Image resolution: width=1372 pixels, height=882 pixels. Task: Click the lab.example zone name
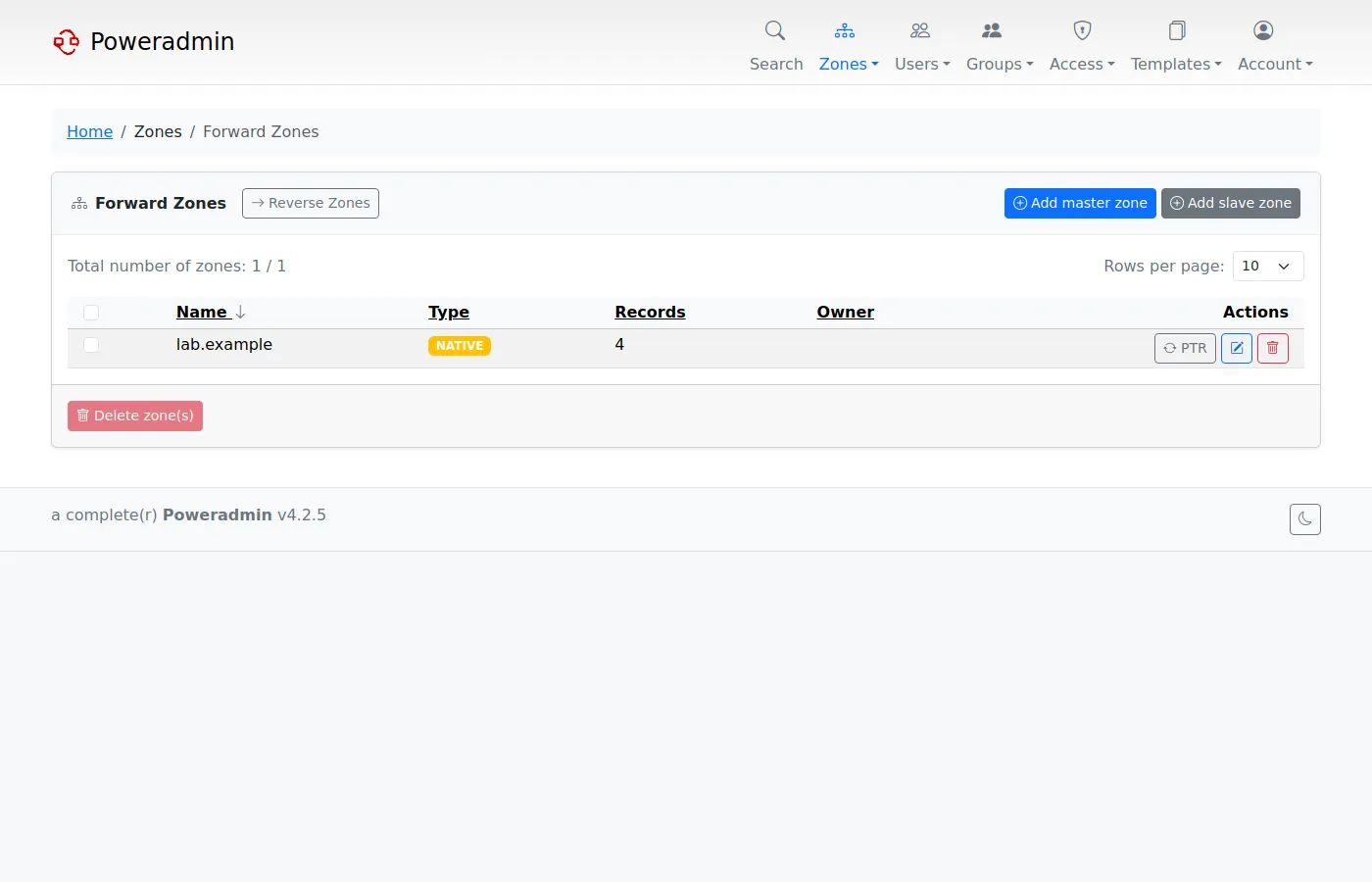224,344
